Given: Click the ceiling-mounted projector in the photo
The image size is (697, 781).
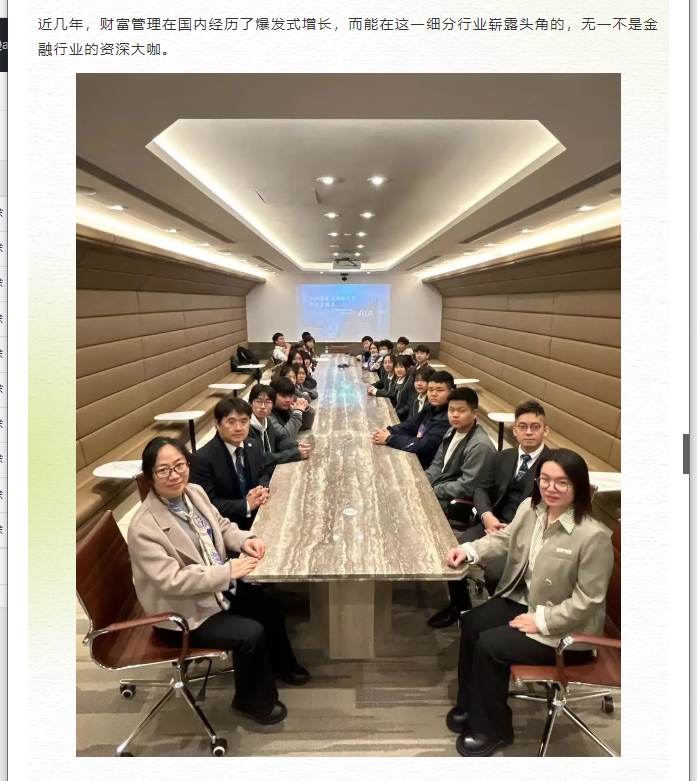Looking at the screenshot, I should click(x=347, y=262).
